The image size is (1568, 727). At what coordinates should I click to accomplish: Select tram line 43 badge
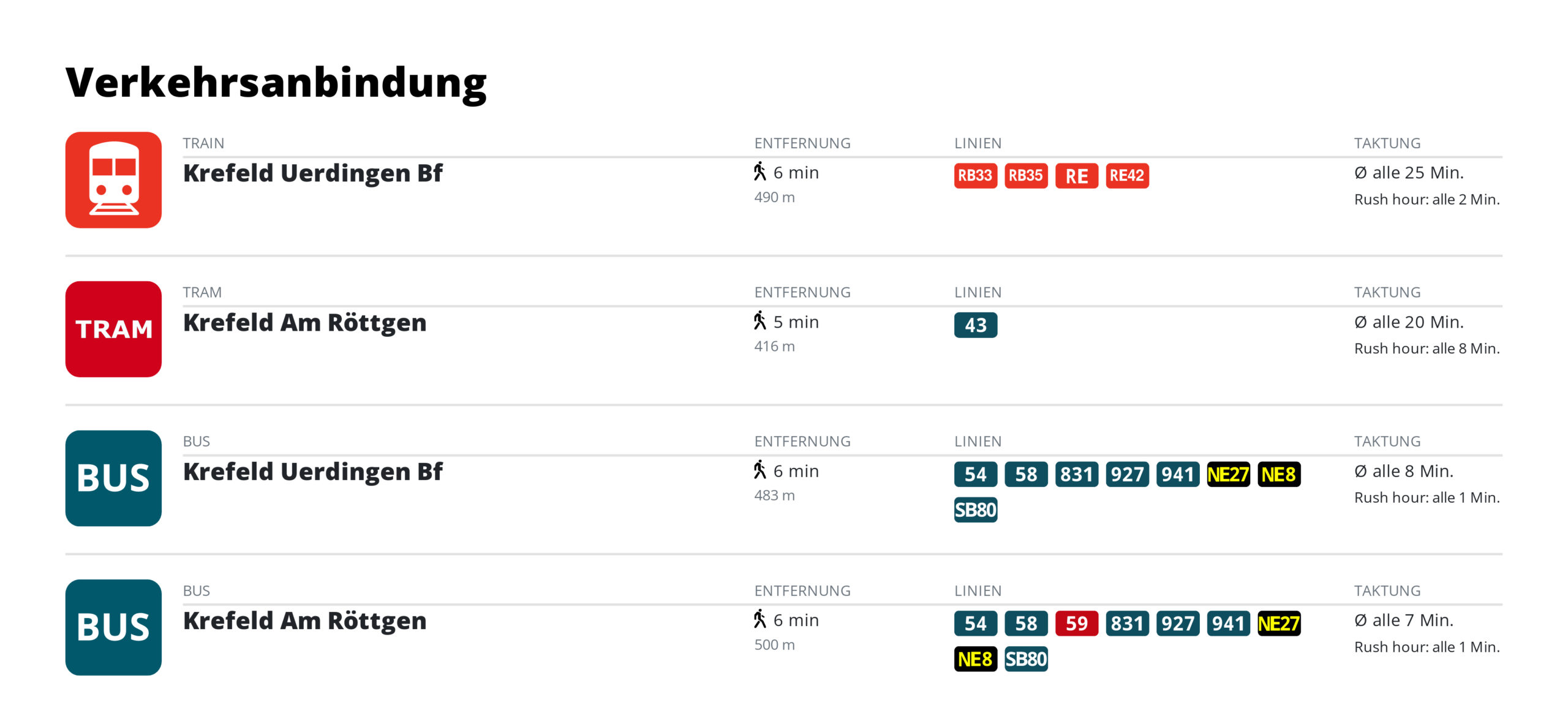(x=975, y=325)
